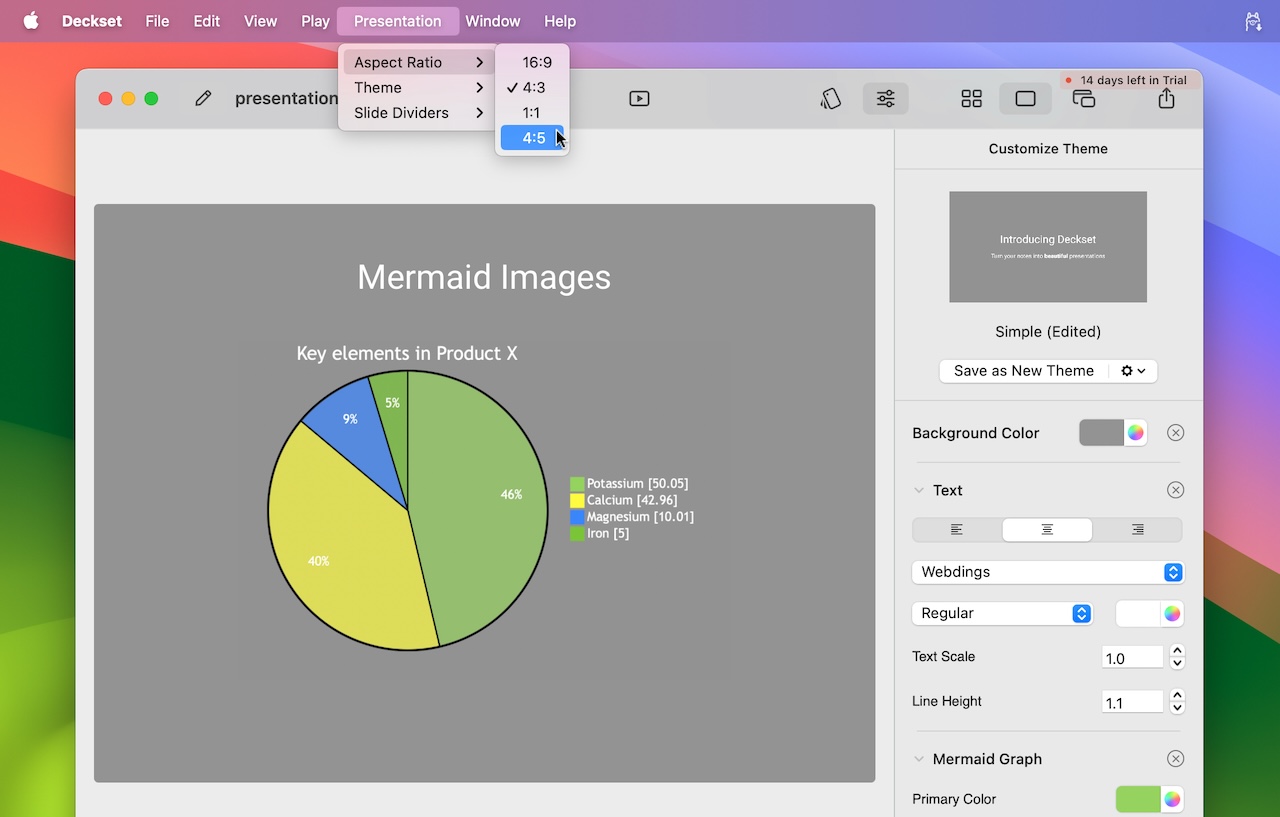The image size is (1280, 817).
Task: Open the Regular font style dropdown
Action: (1001, 614)
